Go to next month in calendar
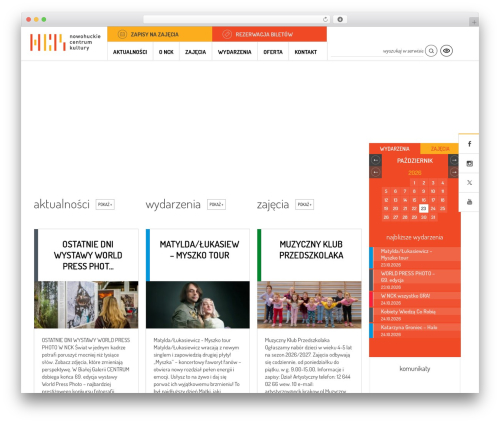Screen dimensions: 500x423 point(454,160)
